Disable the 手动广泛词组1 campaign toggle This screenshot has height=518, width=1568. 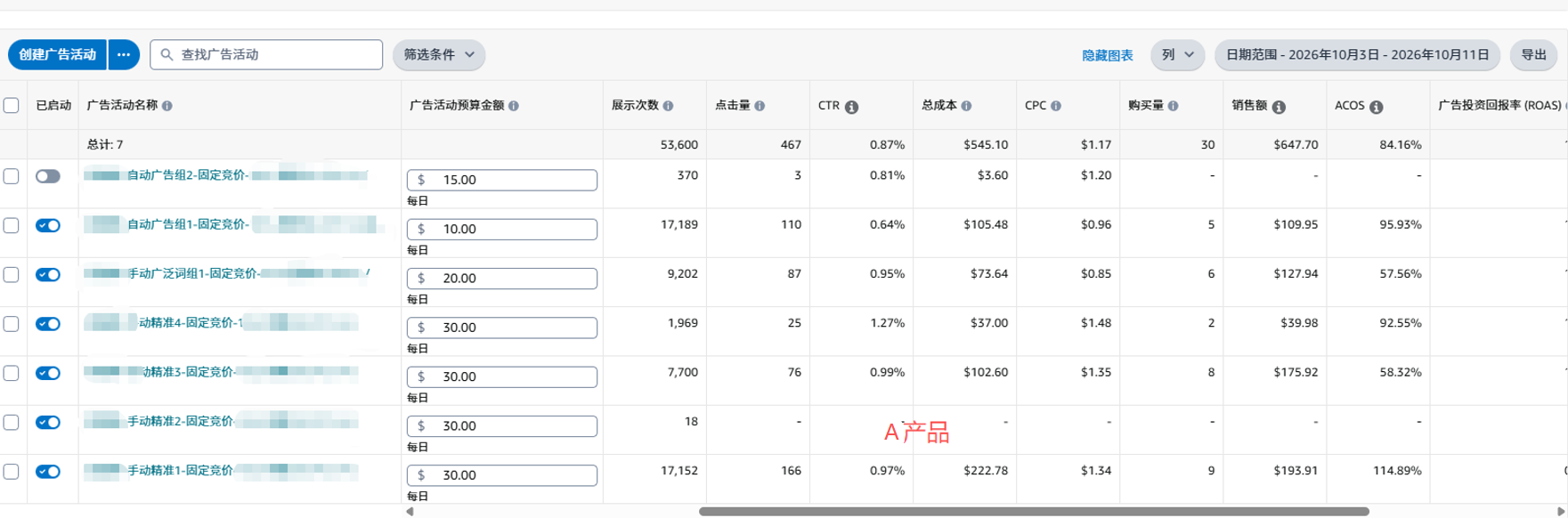pyautogui.click(x=48, y=274)
